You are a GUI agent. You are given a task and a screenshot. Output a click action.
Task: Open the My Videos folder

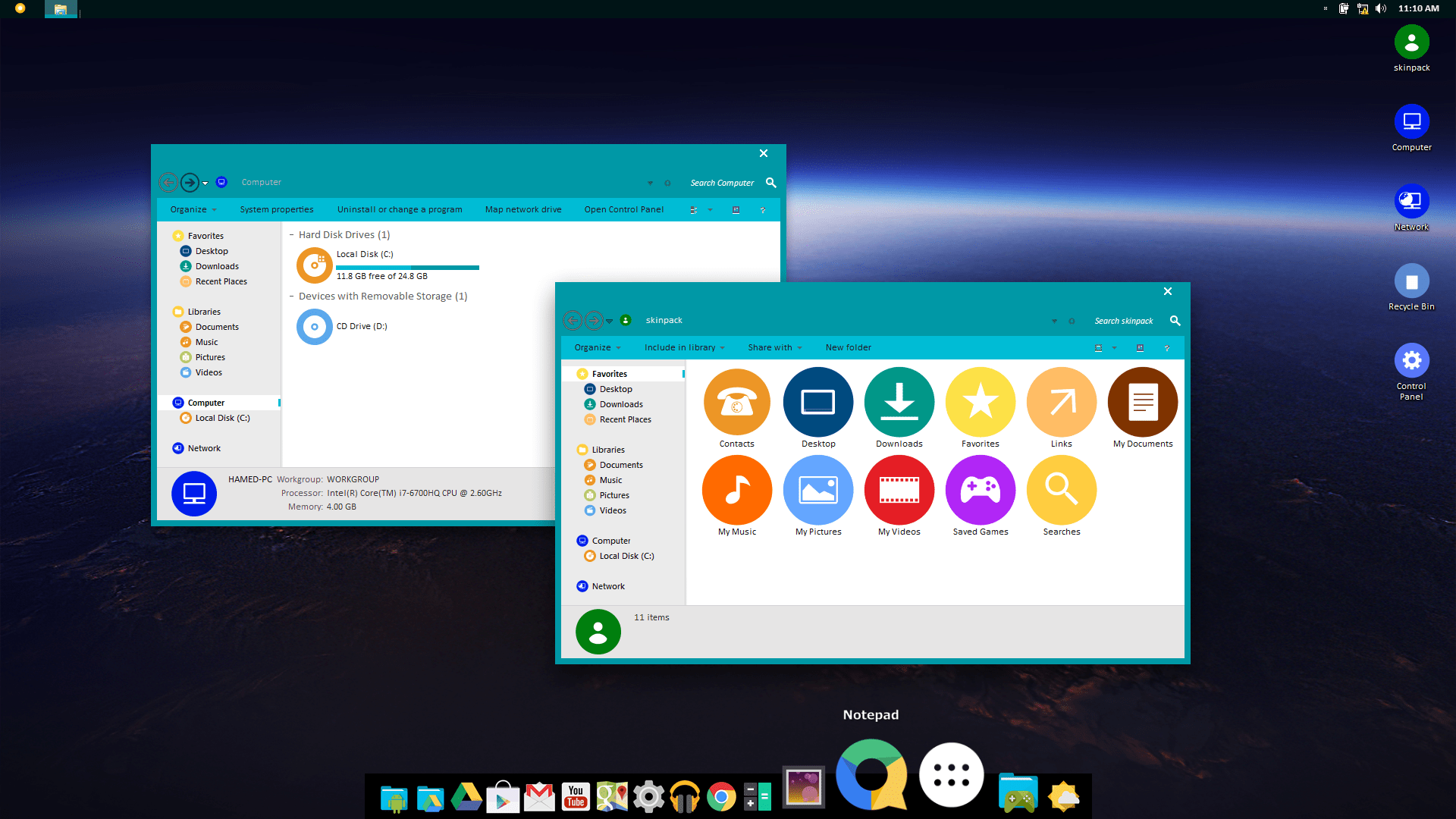point(899,491)
